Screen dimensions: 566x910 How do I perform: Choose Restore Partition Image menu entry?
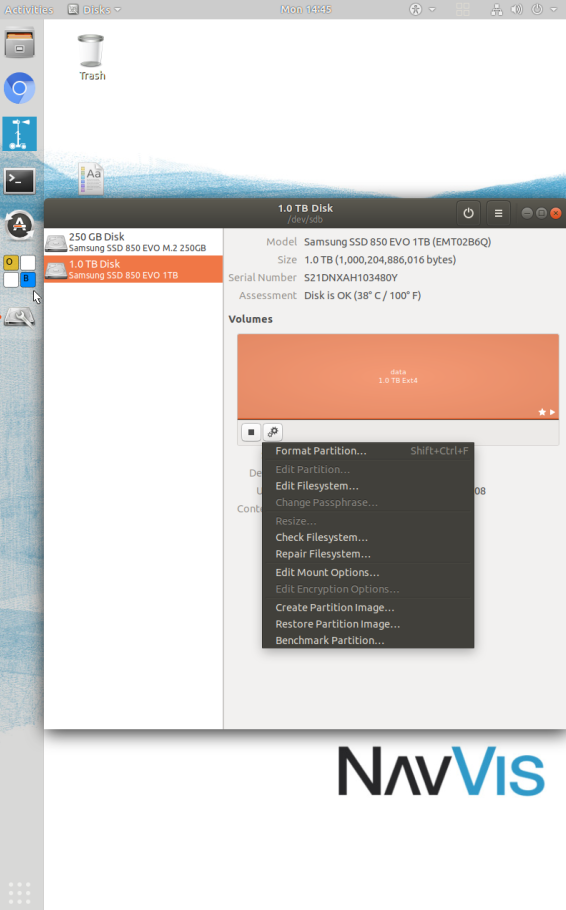[368, 624]
